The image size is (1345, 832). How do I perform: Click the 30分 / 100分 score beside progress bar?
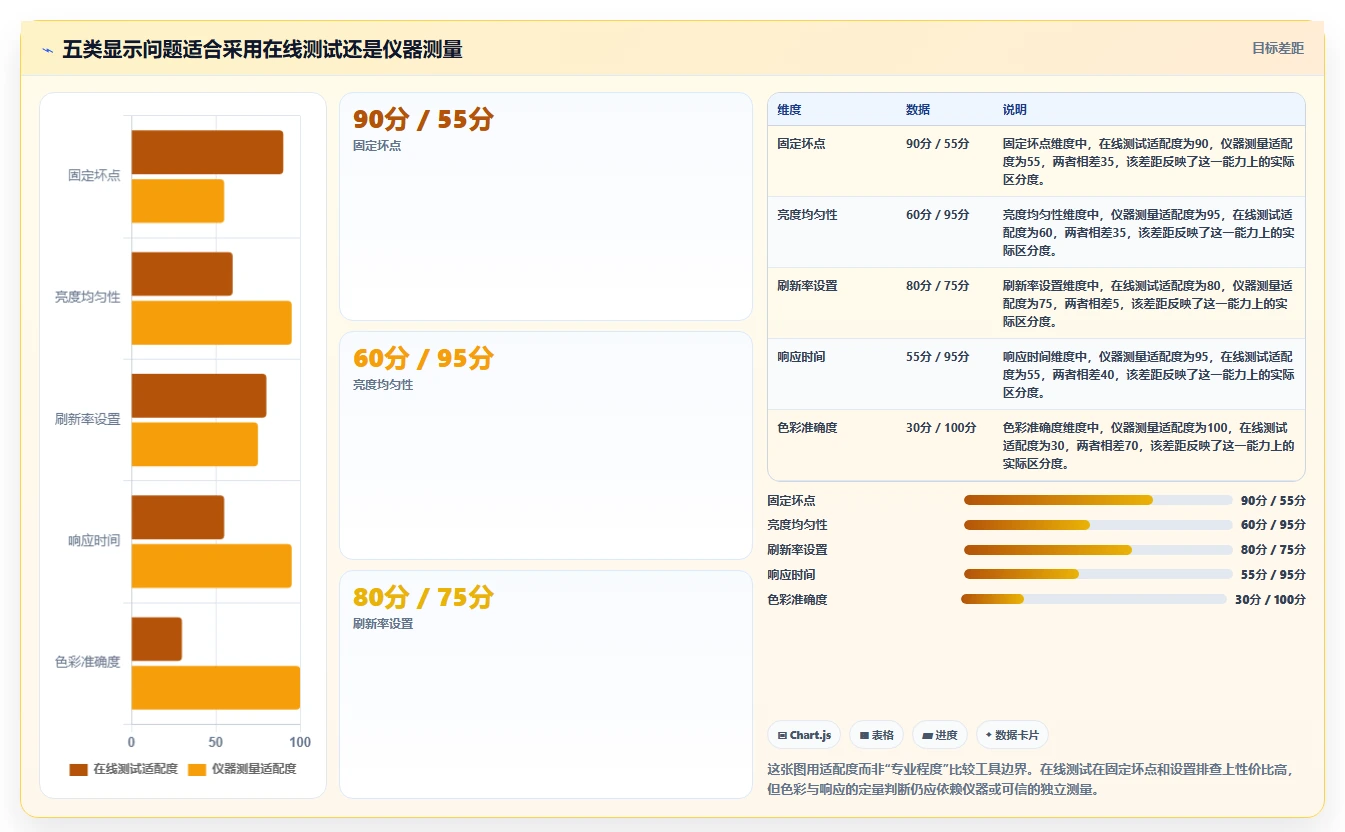1270,600
